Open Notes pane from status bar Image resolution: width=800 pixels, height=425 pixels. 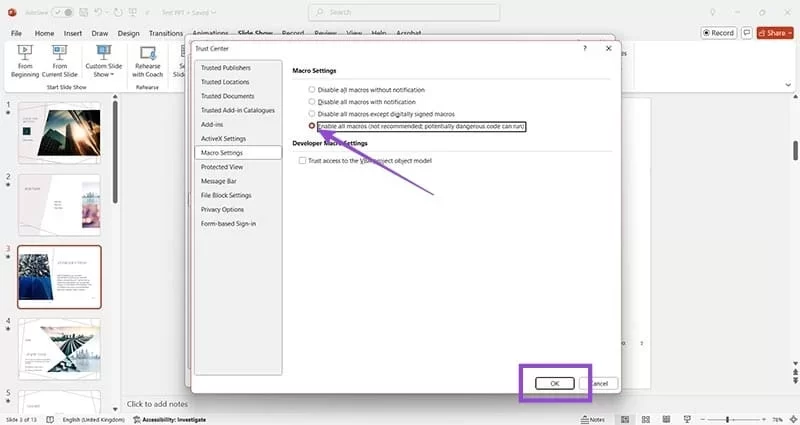click(x=592, y=419)
